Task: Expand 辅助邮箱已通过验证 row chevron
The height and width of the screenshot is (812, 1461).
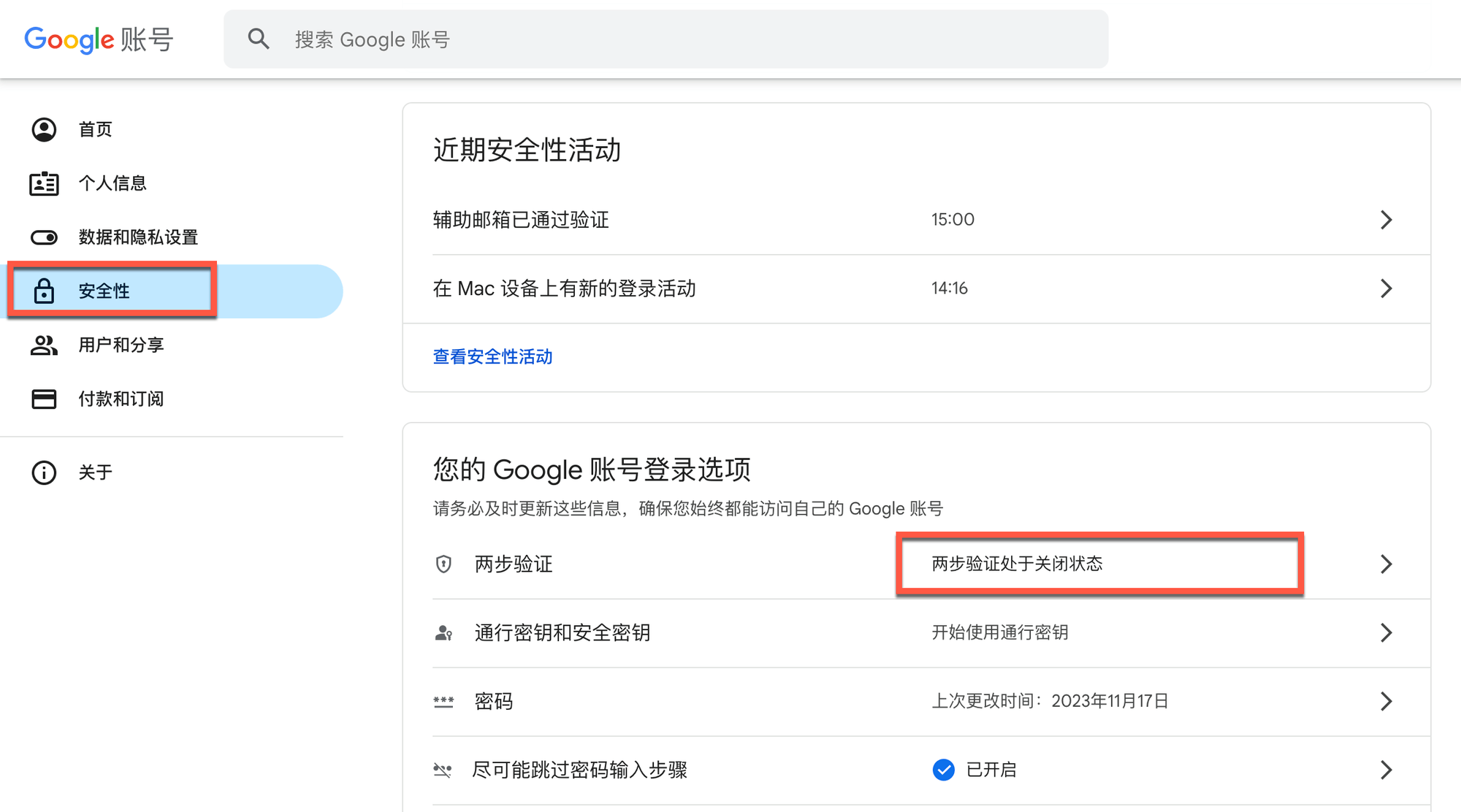Action: click(x=1386, y=220)
